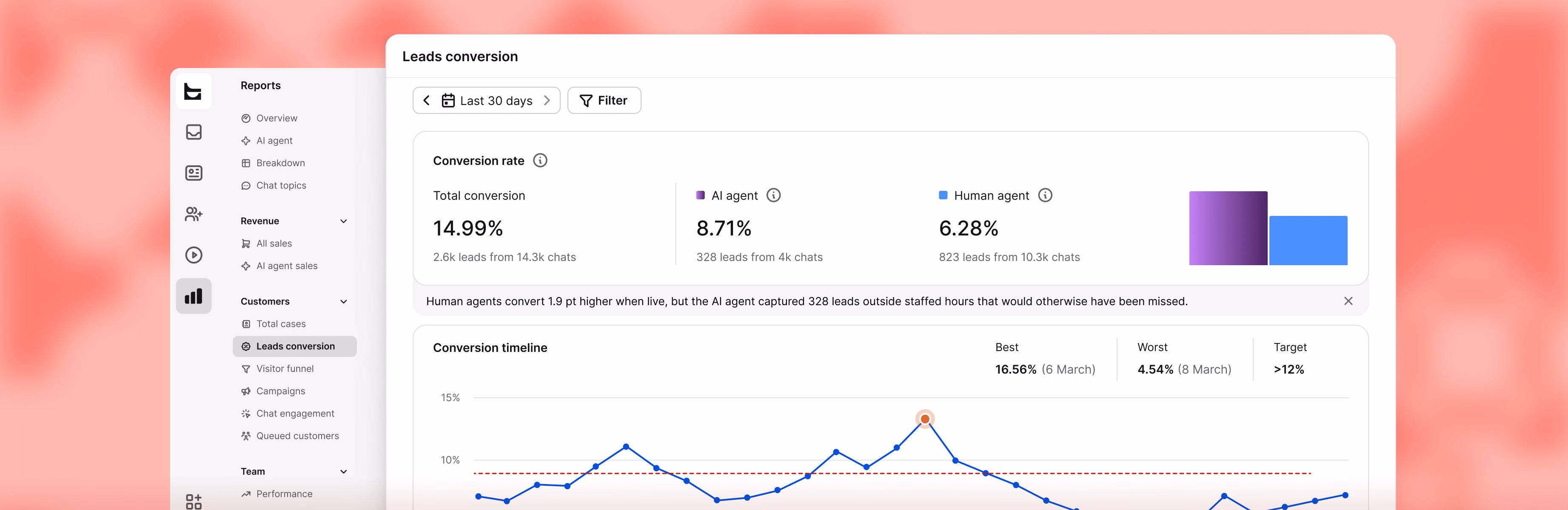1568x510 pixels.
Task: Click the purple AI agent bar
Action: click(x=1228, y=228)
